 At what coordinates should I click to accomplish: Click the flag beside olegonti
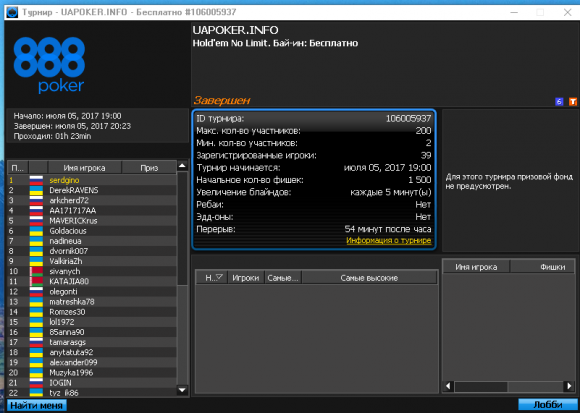37,292
